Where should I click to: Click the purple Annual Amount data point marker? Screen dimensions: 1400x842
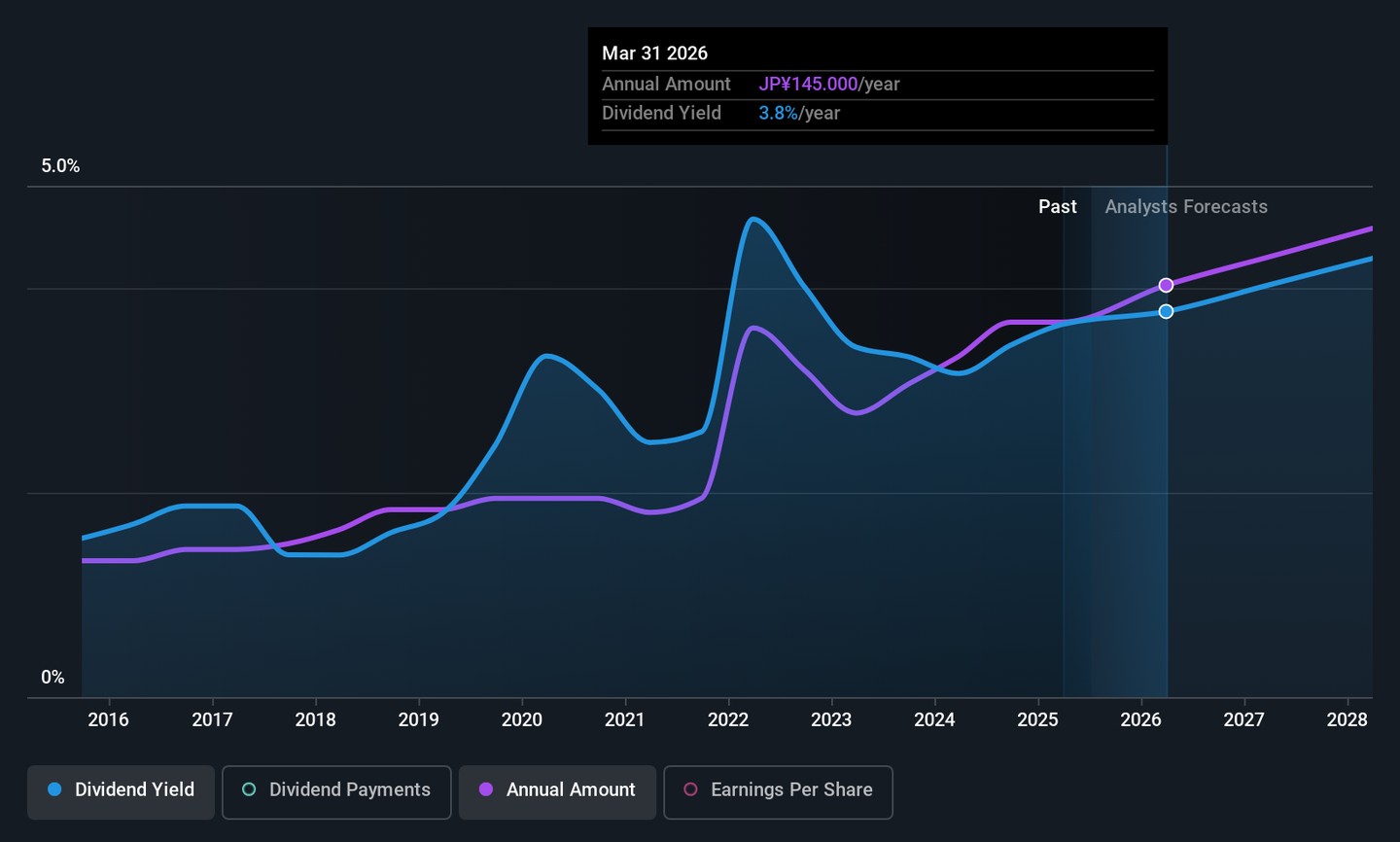(x=1166, y=286)
